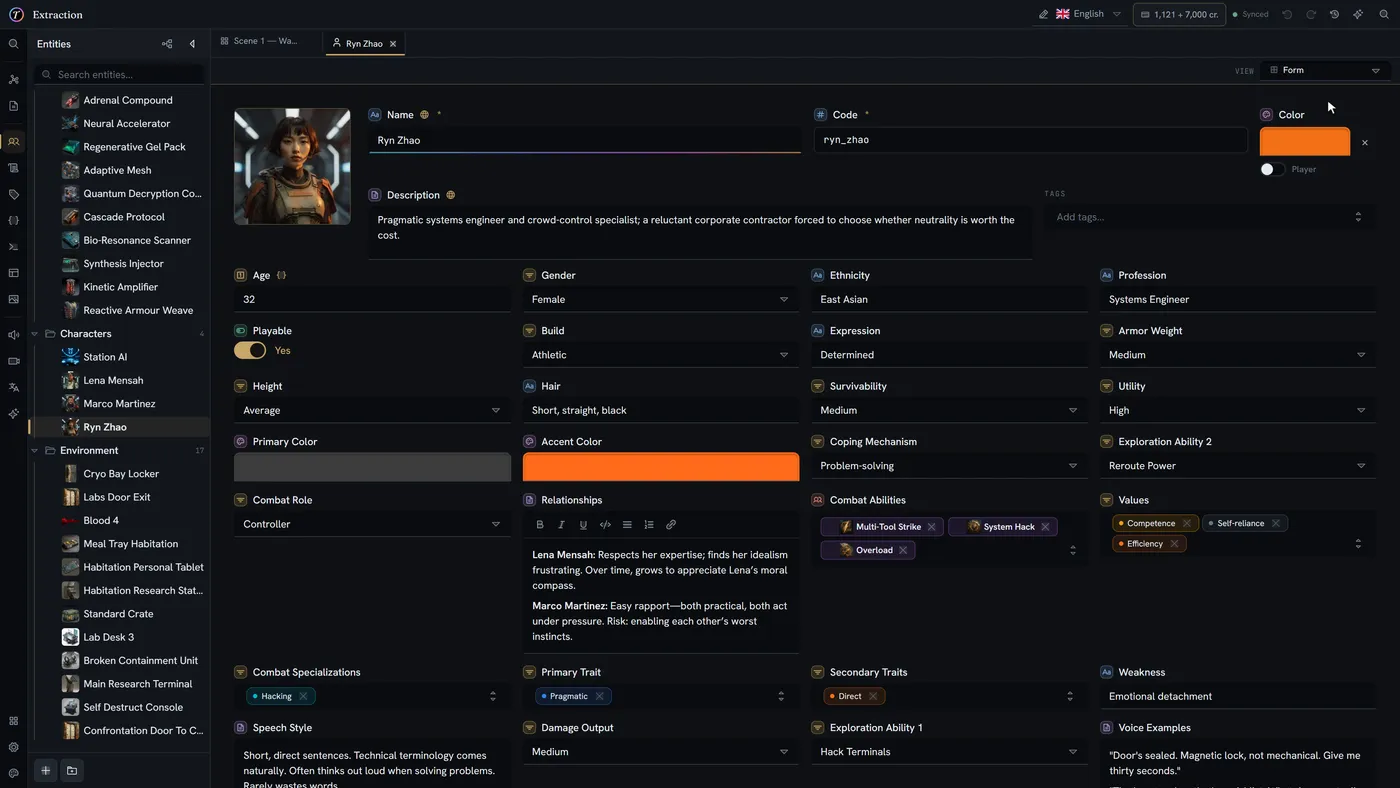Click the italic formatting icon in Relationships
Screen dimensions: 1400x788
[561, 525]
